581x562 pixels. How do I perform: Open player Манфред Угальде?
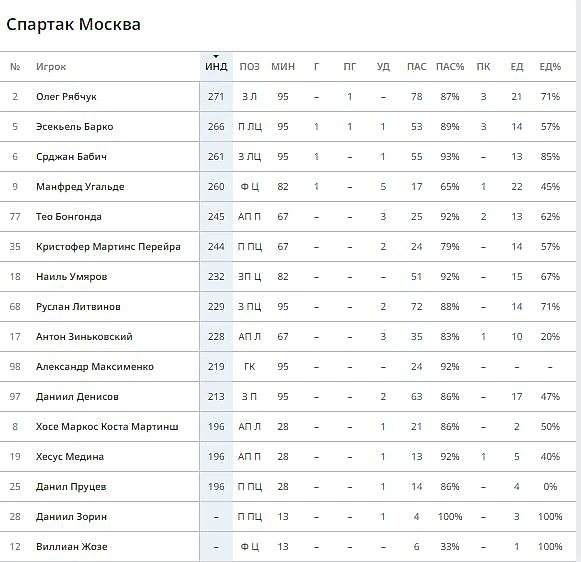coord(80,187)
